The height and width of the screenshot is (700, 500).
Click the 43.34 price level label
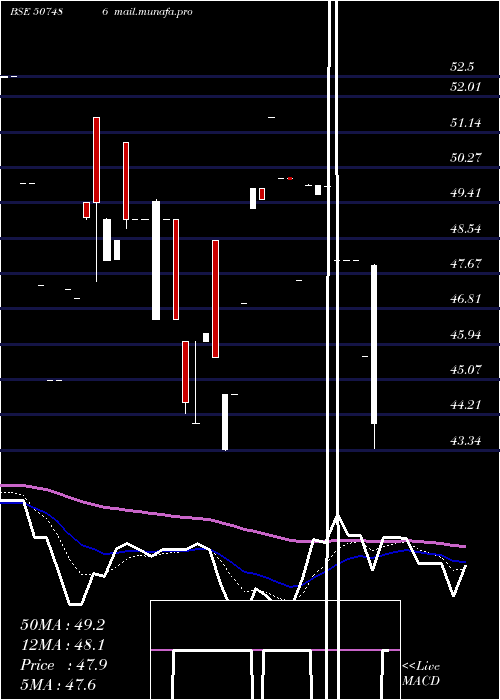tap(466, 441)
